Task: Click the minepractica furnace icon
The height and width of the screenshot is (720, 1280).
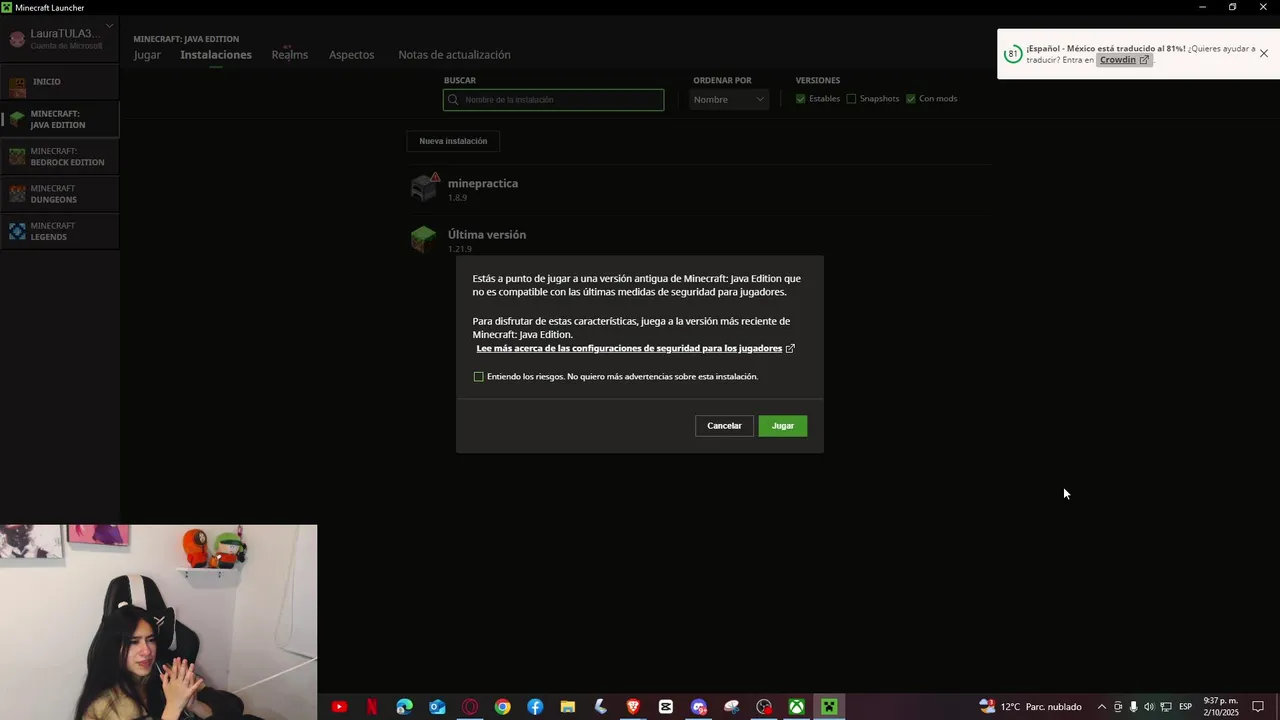Action: tap(424, 187)
